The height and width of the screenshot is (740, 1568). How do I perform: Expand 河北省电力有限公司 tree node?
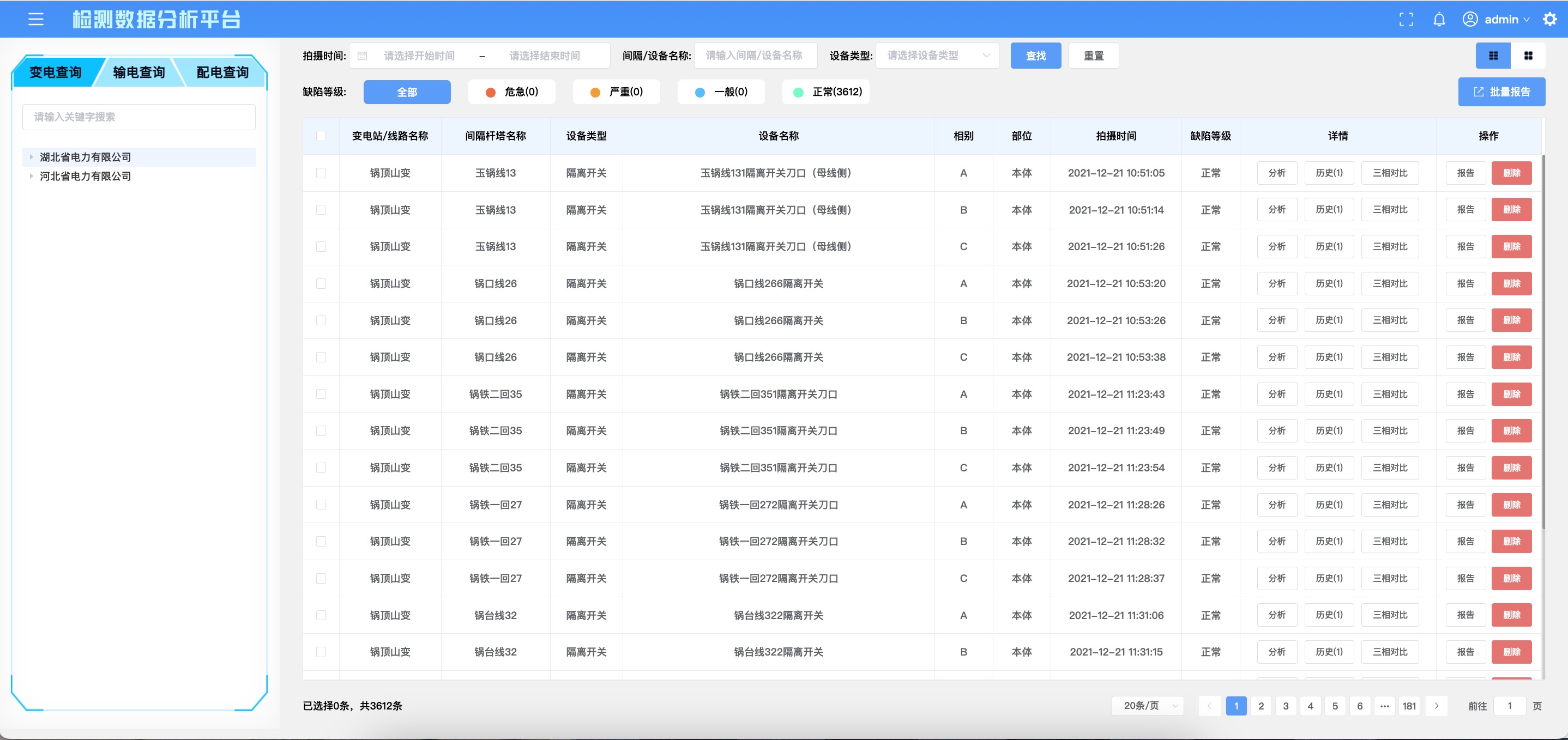click(x=31, y=176)
